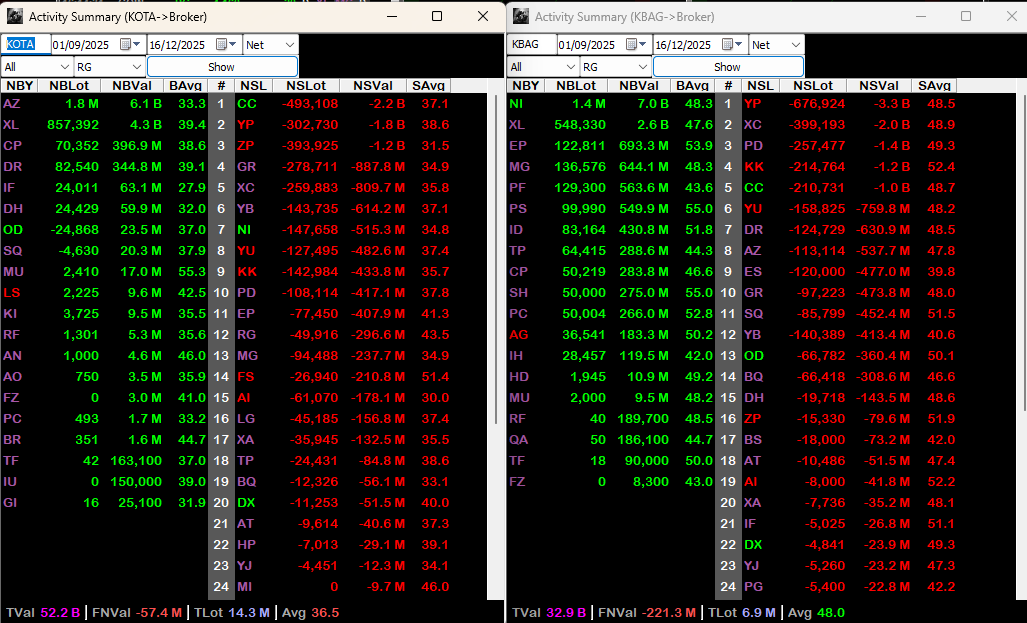Select seller broker CC in KOTA window
The width and height of the screenshot is (1027, 623).
(x=247, y=104)
